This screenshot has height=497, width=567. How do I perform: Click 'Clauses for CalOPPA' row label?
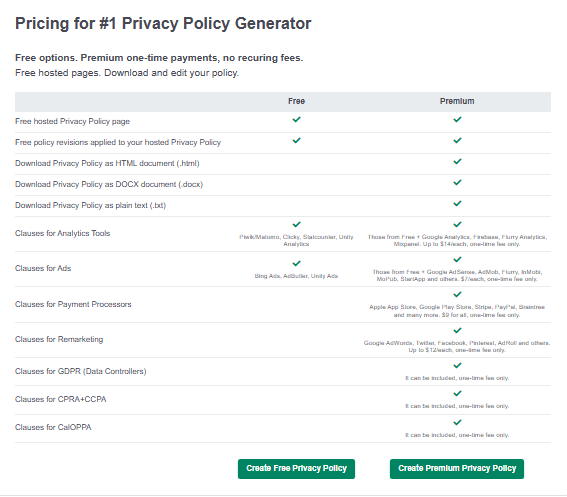point(53,427)
